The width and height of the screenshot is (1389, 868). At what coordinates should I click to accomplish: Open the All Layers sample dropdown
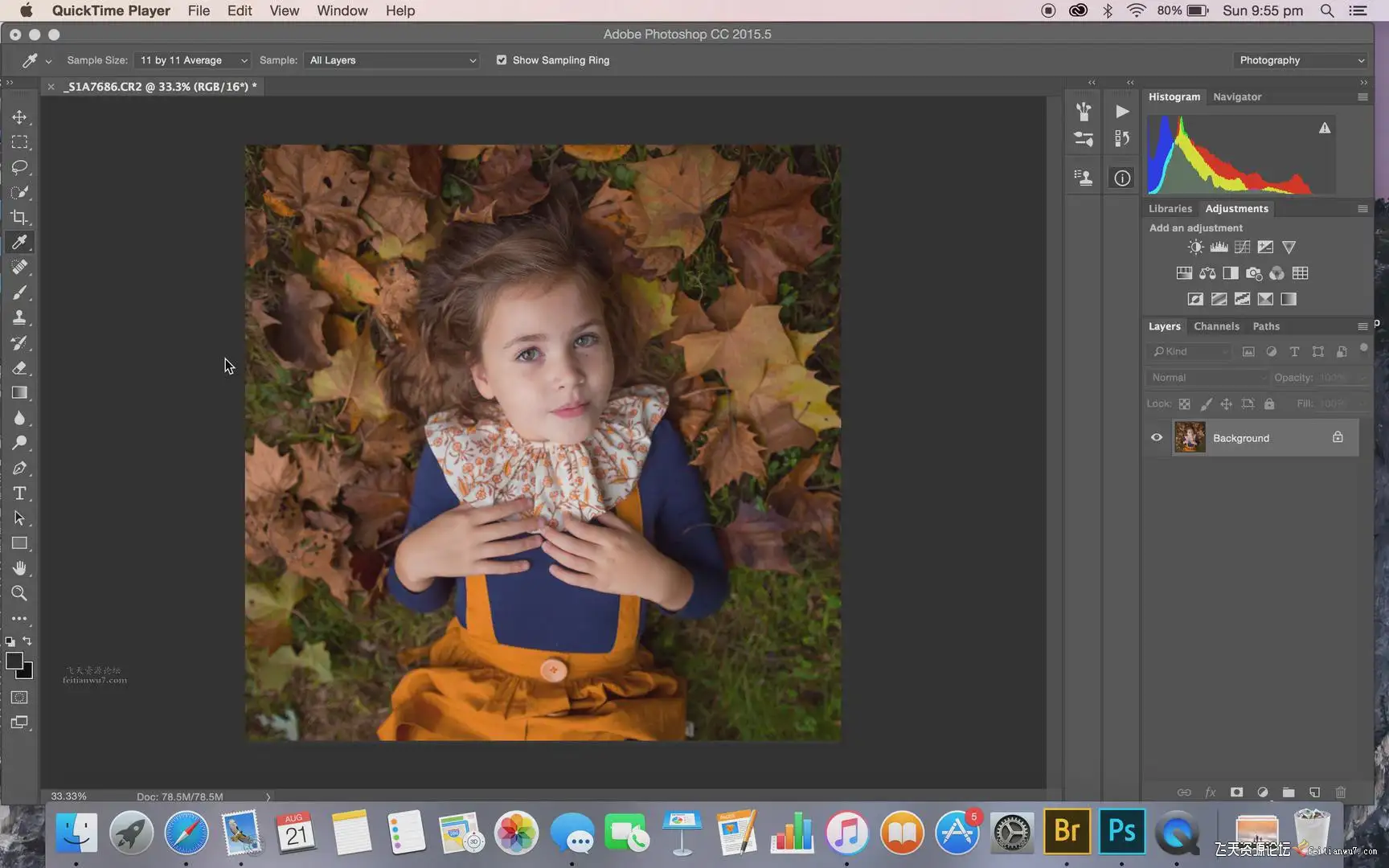tap(391, 60)
